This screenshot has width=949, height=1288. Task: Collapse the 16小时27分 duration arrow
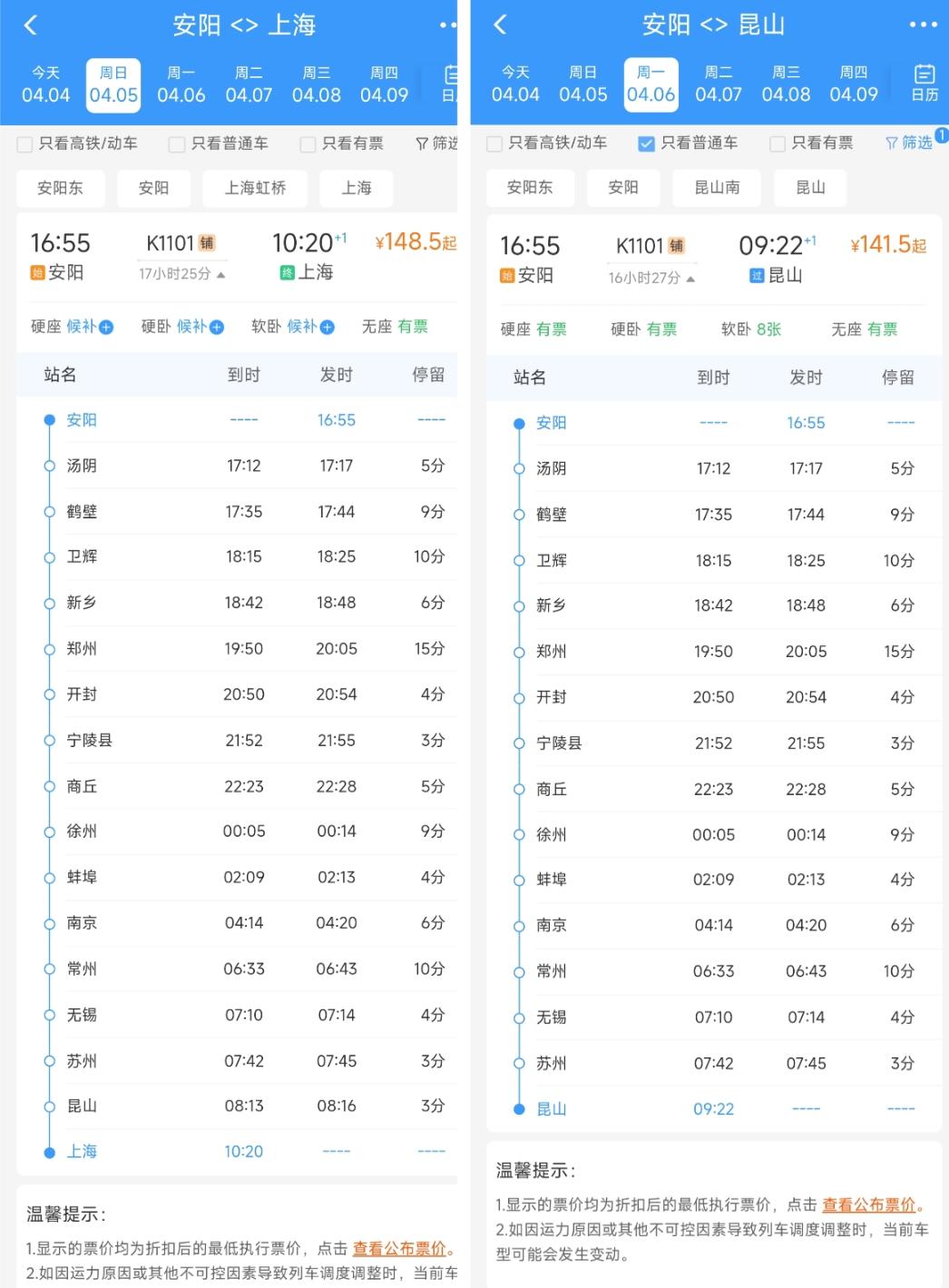click(691, 278)
